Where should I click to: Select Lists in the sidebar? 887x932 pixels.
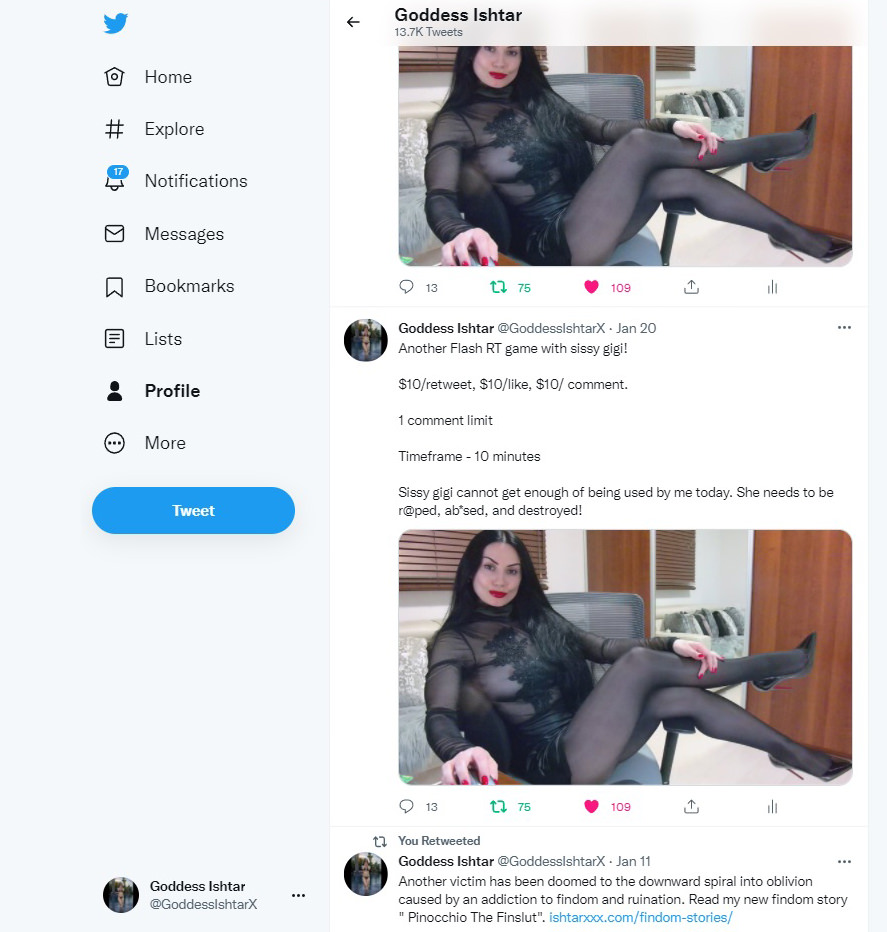point(143,339)
